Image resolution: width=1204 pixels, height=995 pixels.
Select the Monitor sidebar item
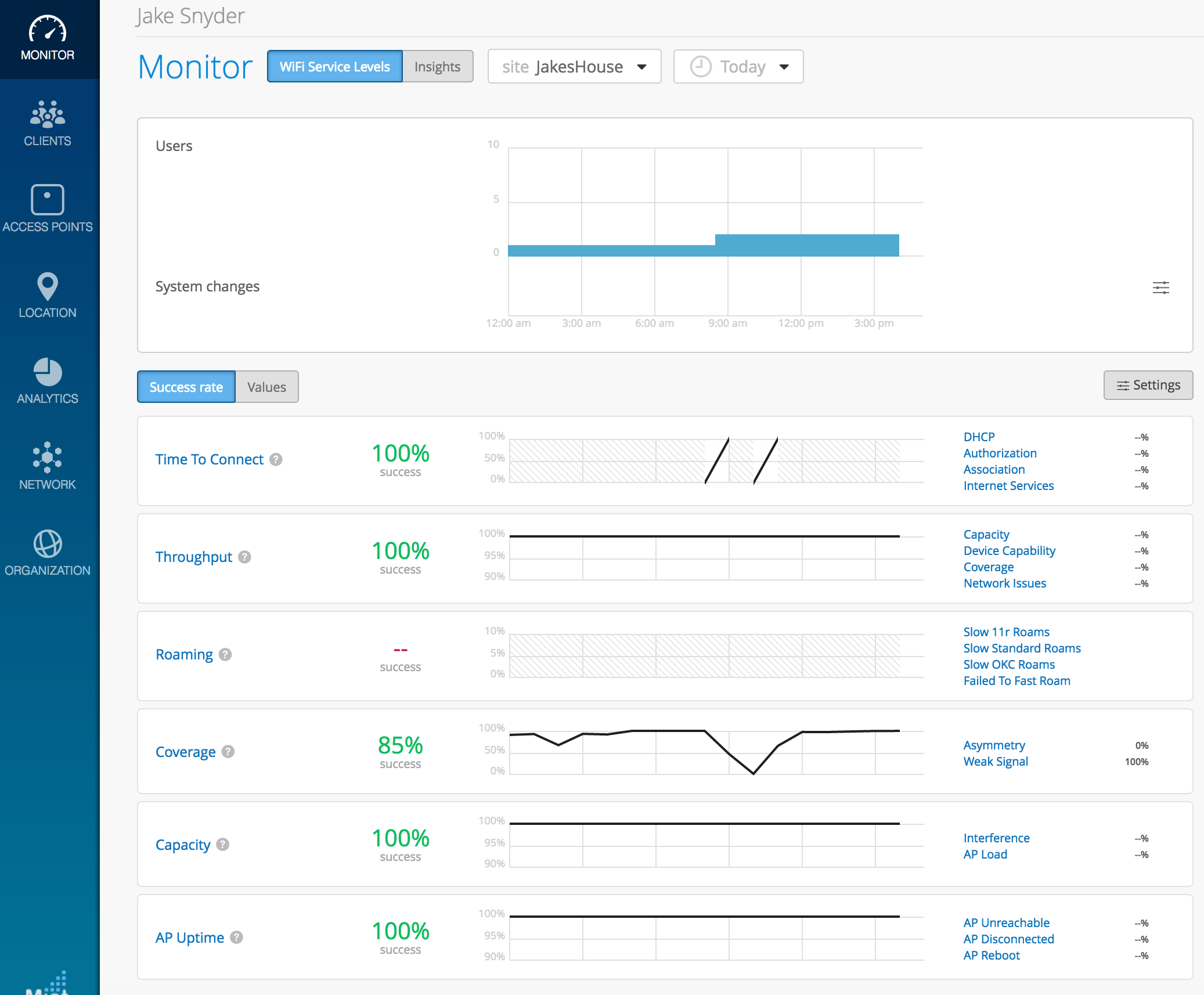[x=48, y=39]
